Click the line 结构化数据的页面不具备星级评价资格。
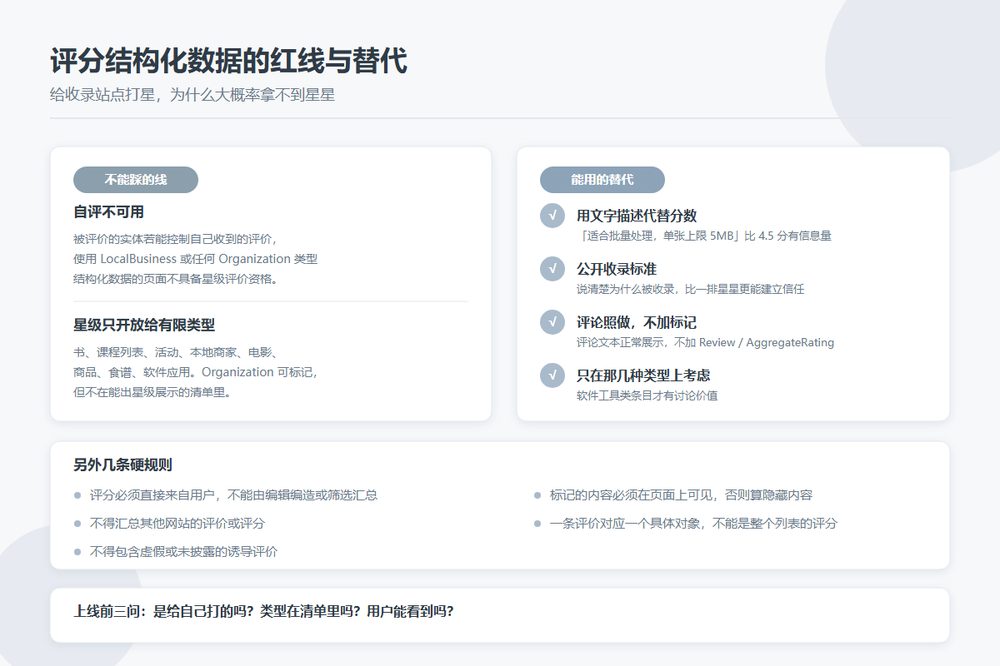Viewport: 1000px width, 666px height. click(x=175, y=279)
